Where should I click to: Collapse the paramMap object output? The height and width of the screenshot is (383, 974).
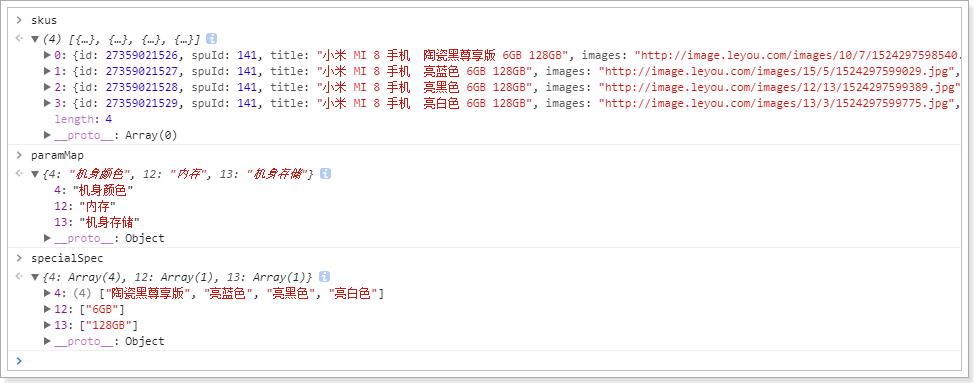(35, 175)
